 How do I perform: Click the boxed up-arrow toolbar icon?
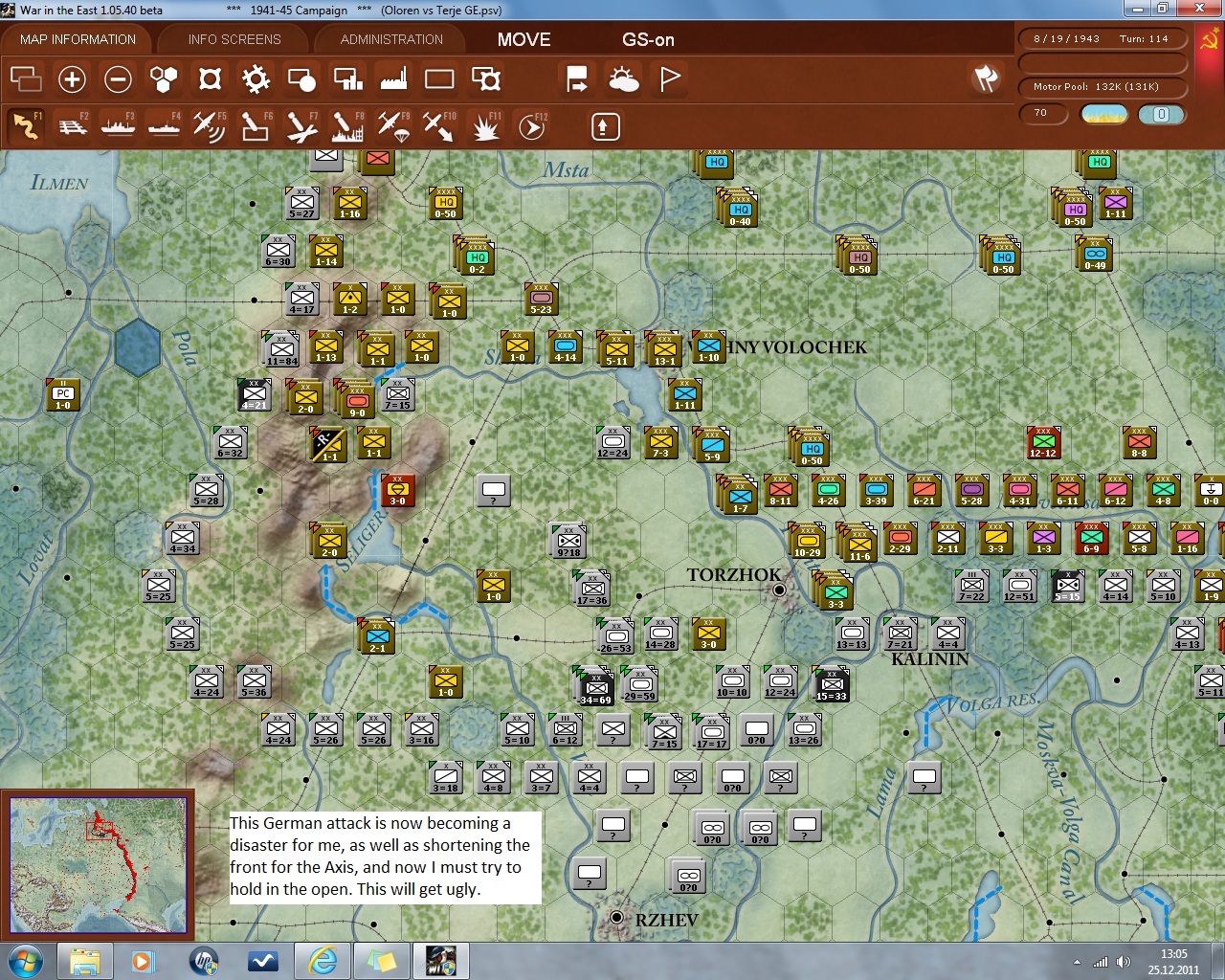606,126
